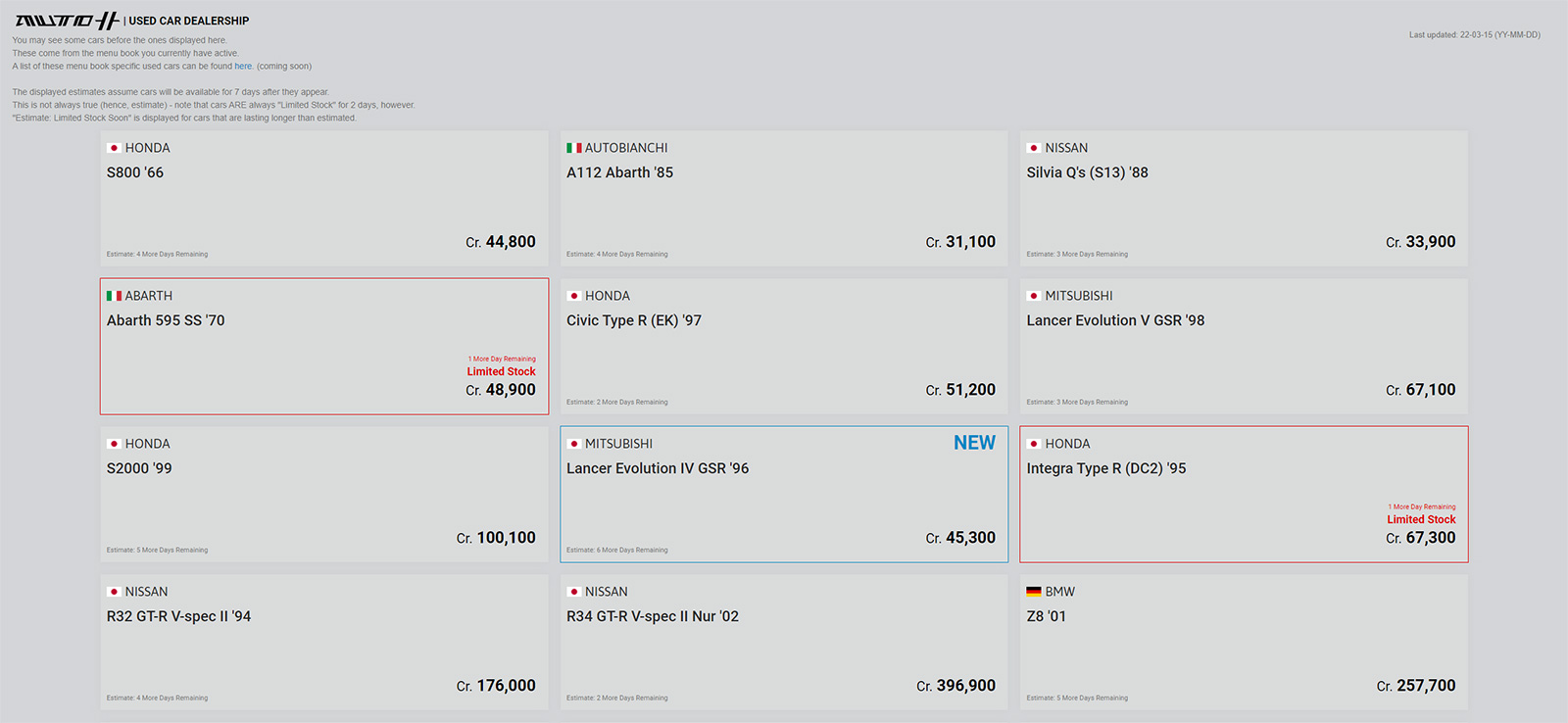Click the Japan flag beside Honda S800

pyautogui.click(x=114, y=148)
